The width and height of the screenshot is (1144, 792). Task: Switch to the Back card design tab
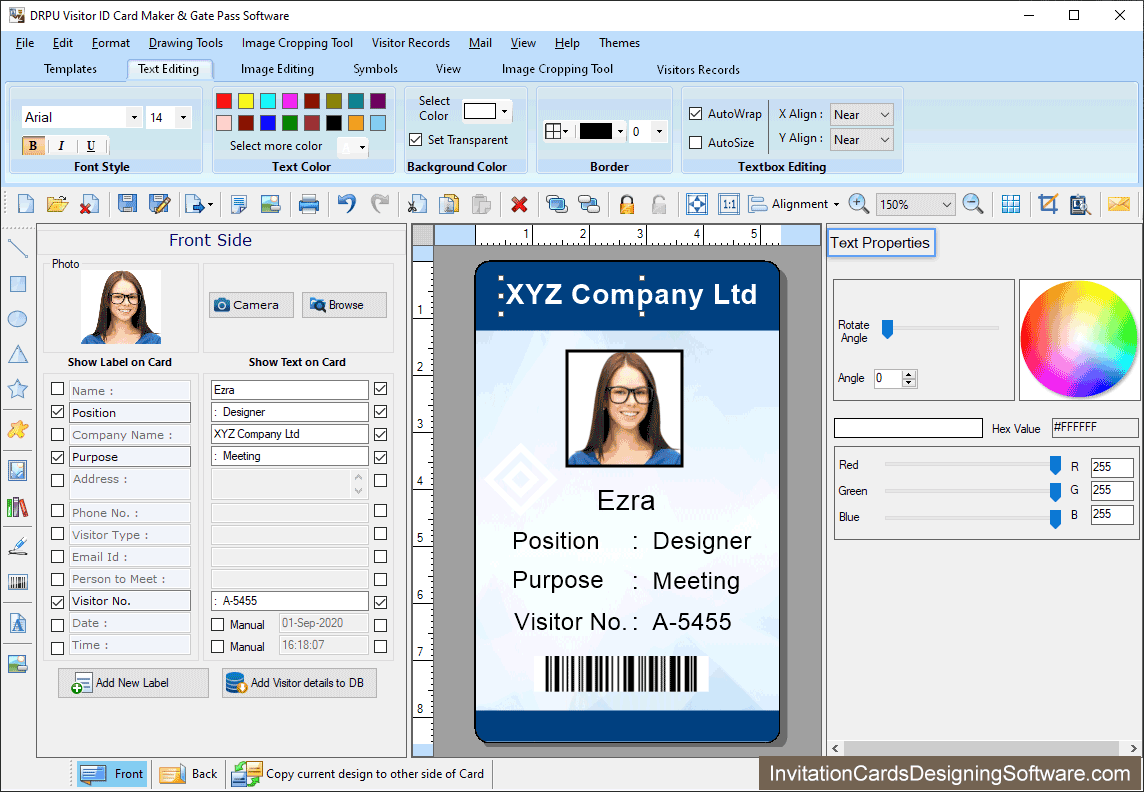(x=188, y=773)
